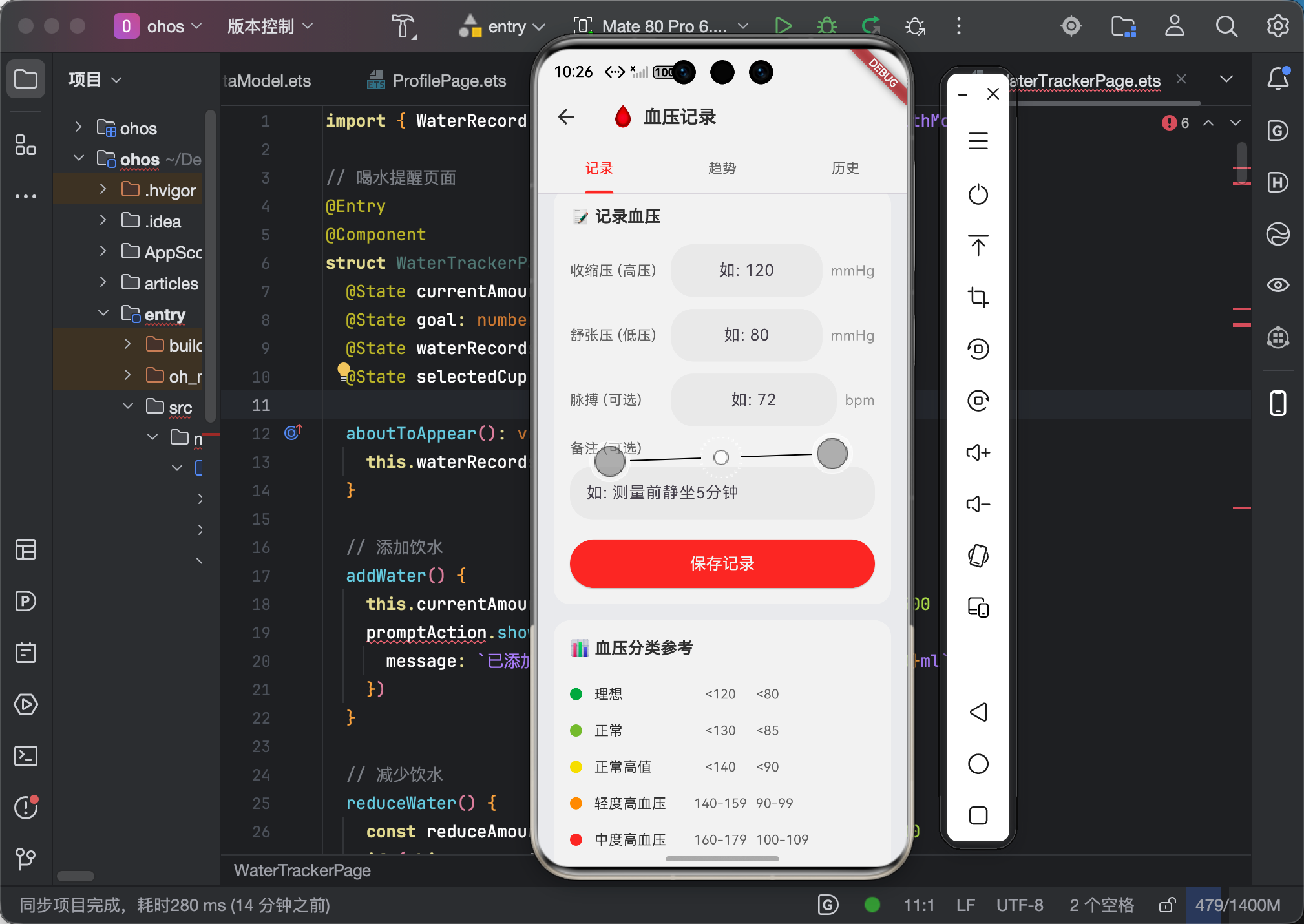This screenshot has height=924, width=1304.
Task: Switch to the 历史 tab
Action: pos(845,169)
